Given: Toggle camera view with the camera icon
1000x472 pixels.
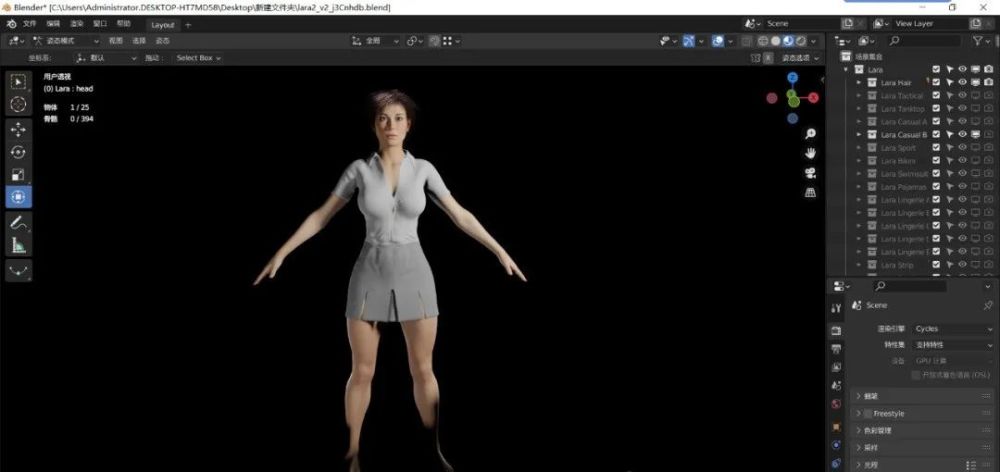Looking at the screenshot, I should coord(811,173).
